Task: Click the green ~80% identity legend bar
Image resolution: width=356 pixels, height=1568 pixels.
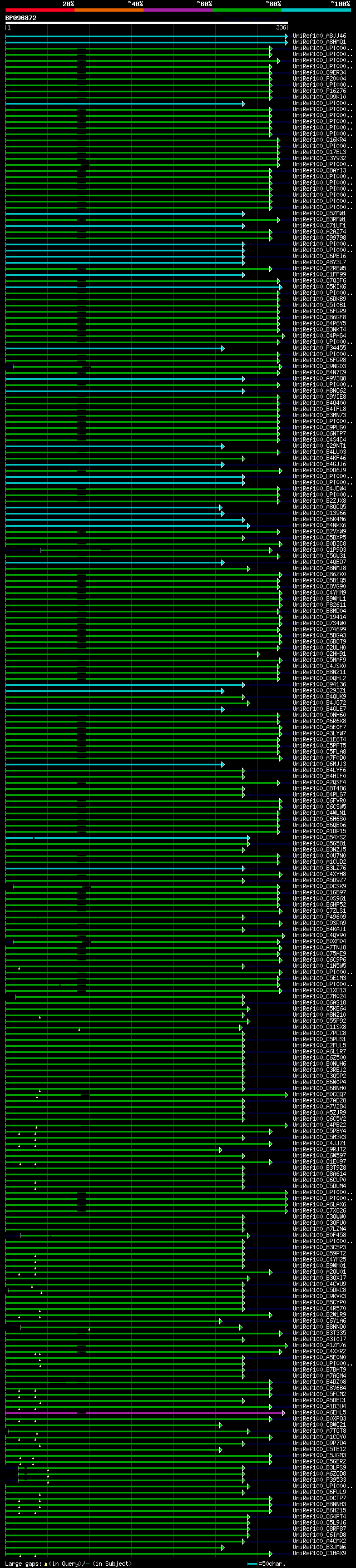Action: pyautogui.click(x=247, y=10)
